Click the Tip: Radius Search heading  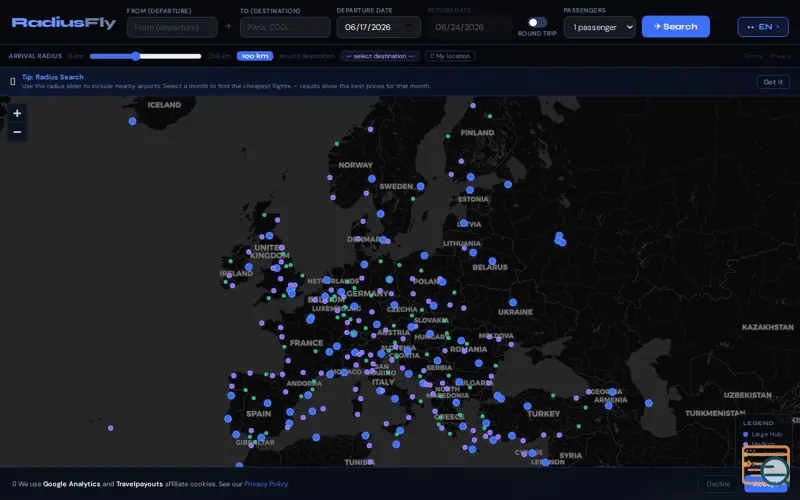(x=53, y=77)
